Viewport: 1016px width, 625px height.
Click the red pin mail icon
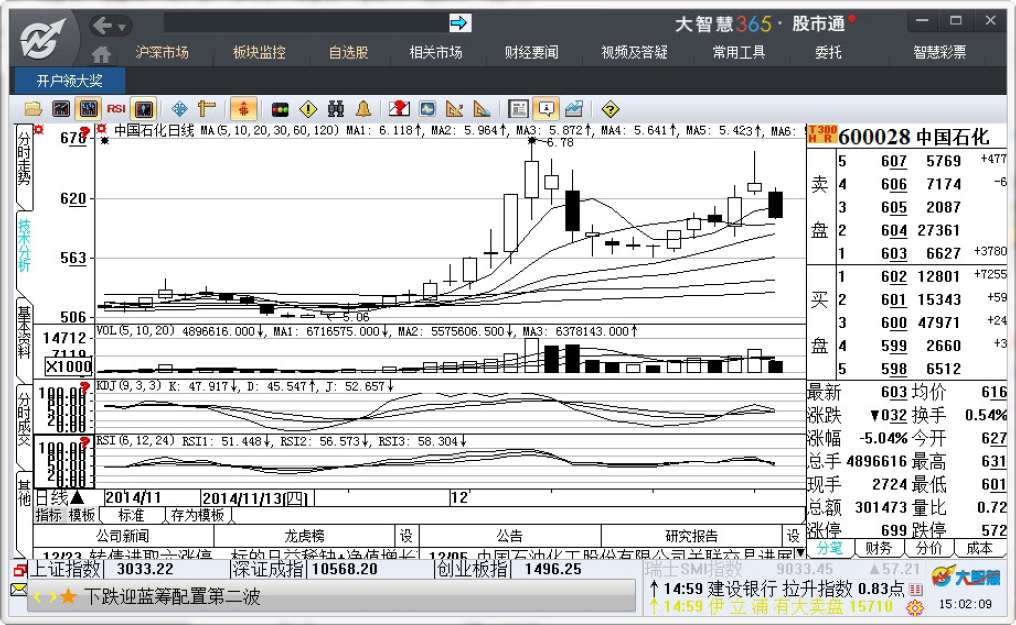click(x=399, y=109)
